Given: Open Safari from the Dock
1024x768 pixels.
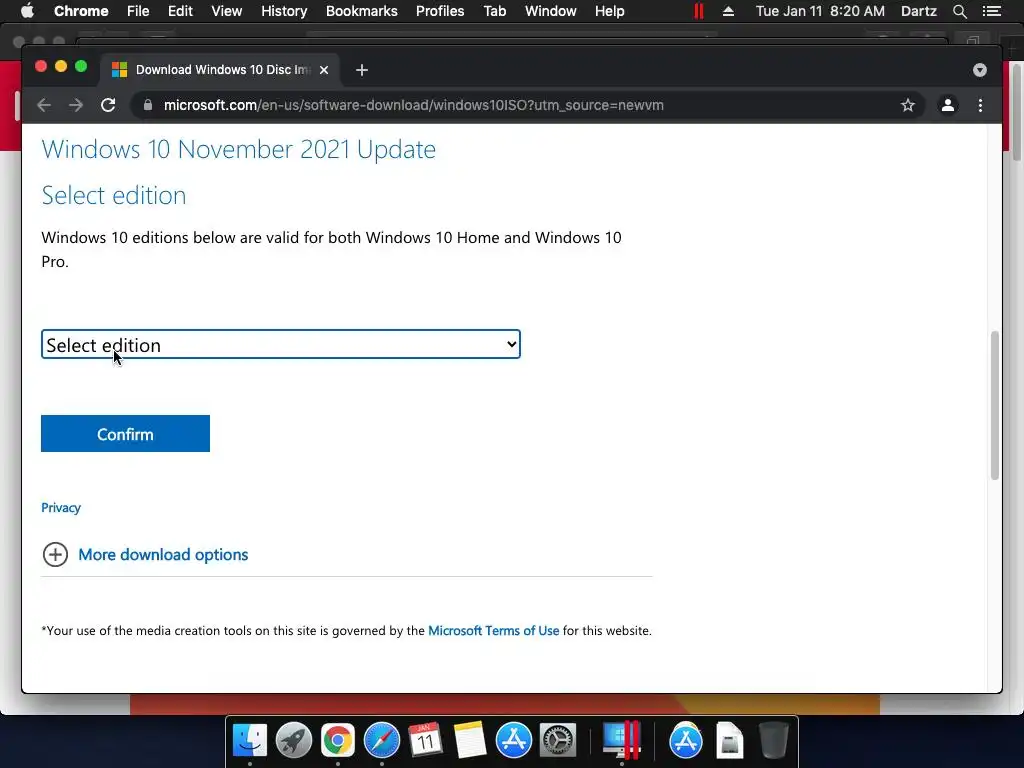Looking at the screenshot, I should pos(381,740).
